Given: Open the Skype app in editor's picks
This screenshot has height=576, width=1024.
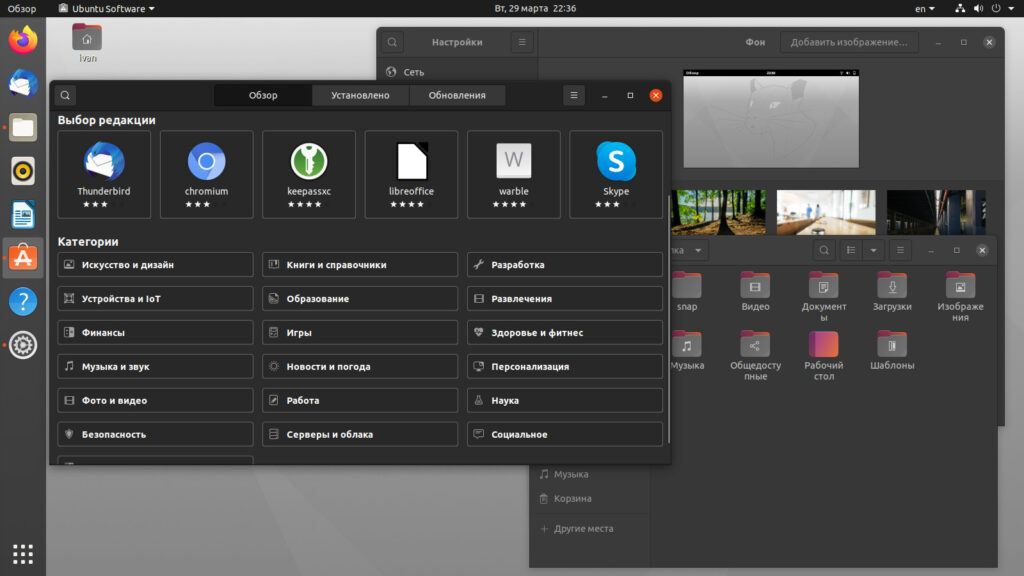Looking at the screenshot, I should [616, 174].
